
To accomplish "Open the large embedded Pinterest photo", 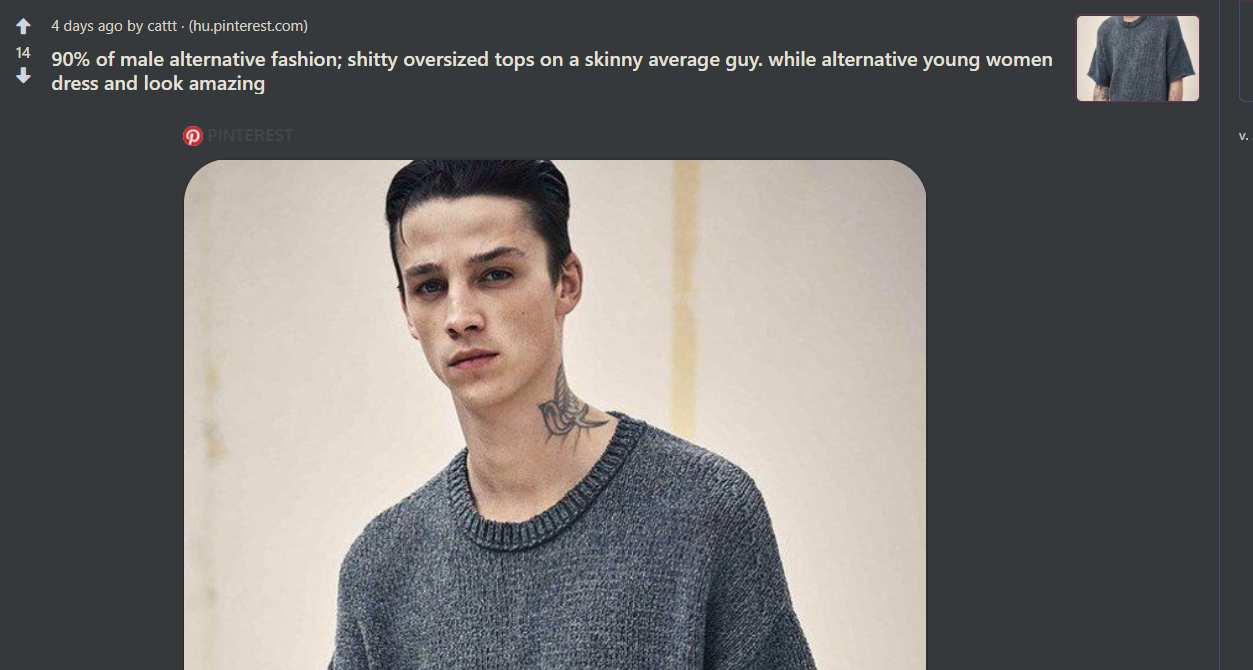I will point(555,415).
